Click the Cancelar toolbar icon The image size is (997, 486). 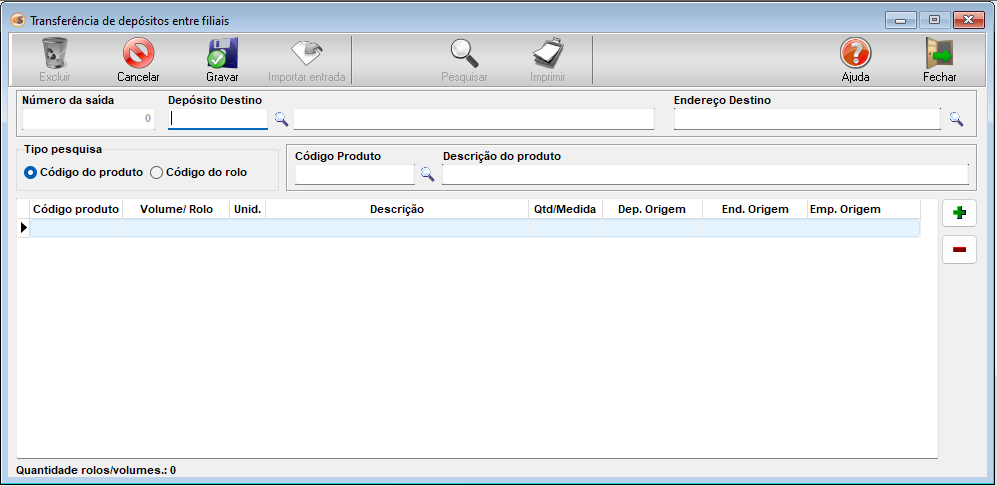(x=138, y=54)
